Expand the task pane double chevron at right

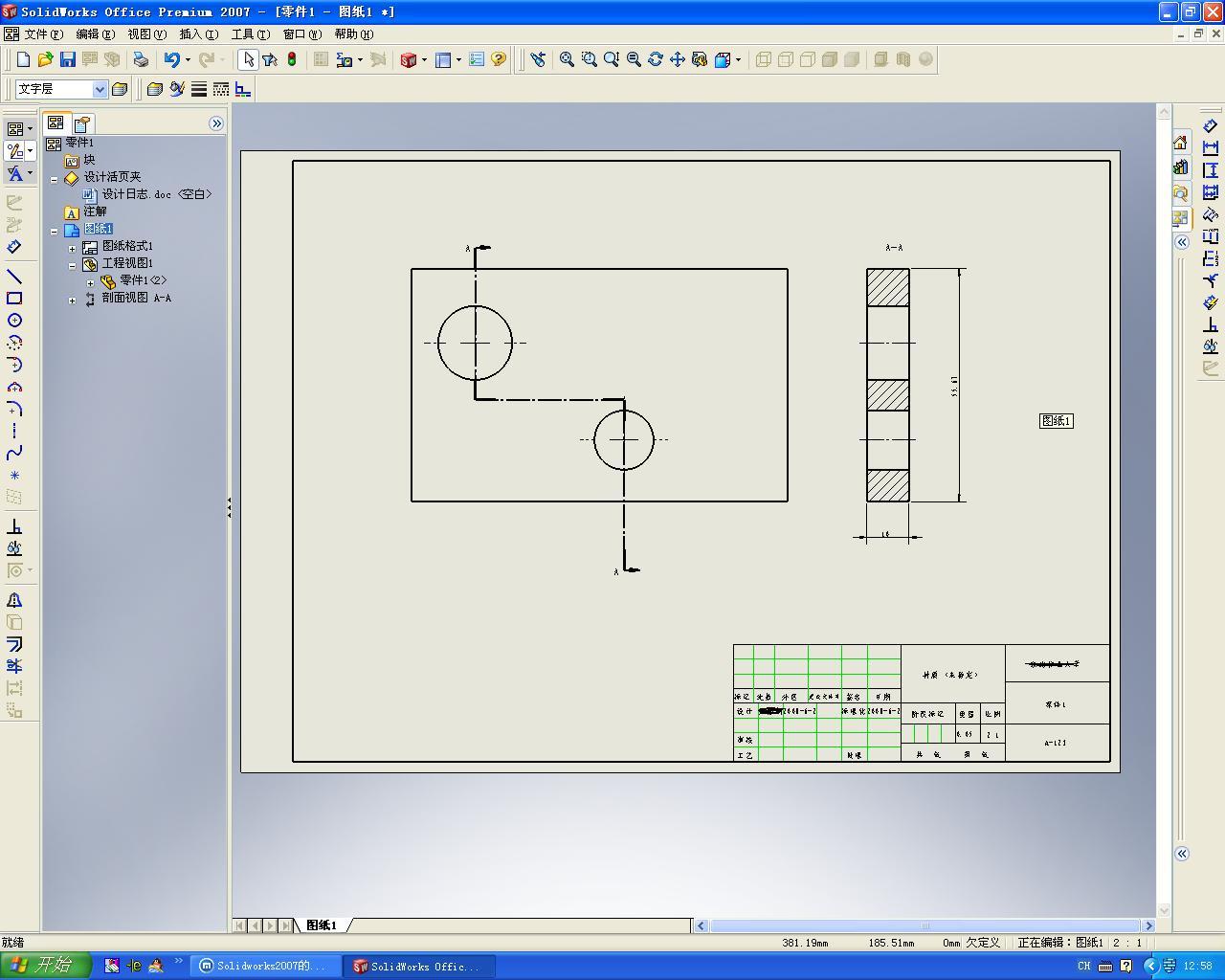coord(1182,242)
